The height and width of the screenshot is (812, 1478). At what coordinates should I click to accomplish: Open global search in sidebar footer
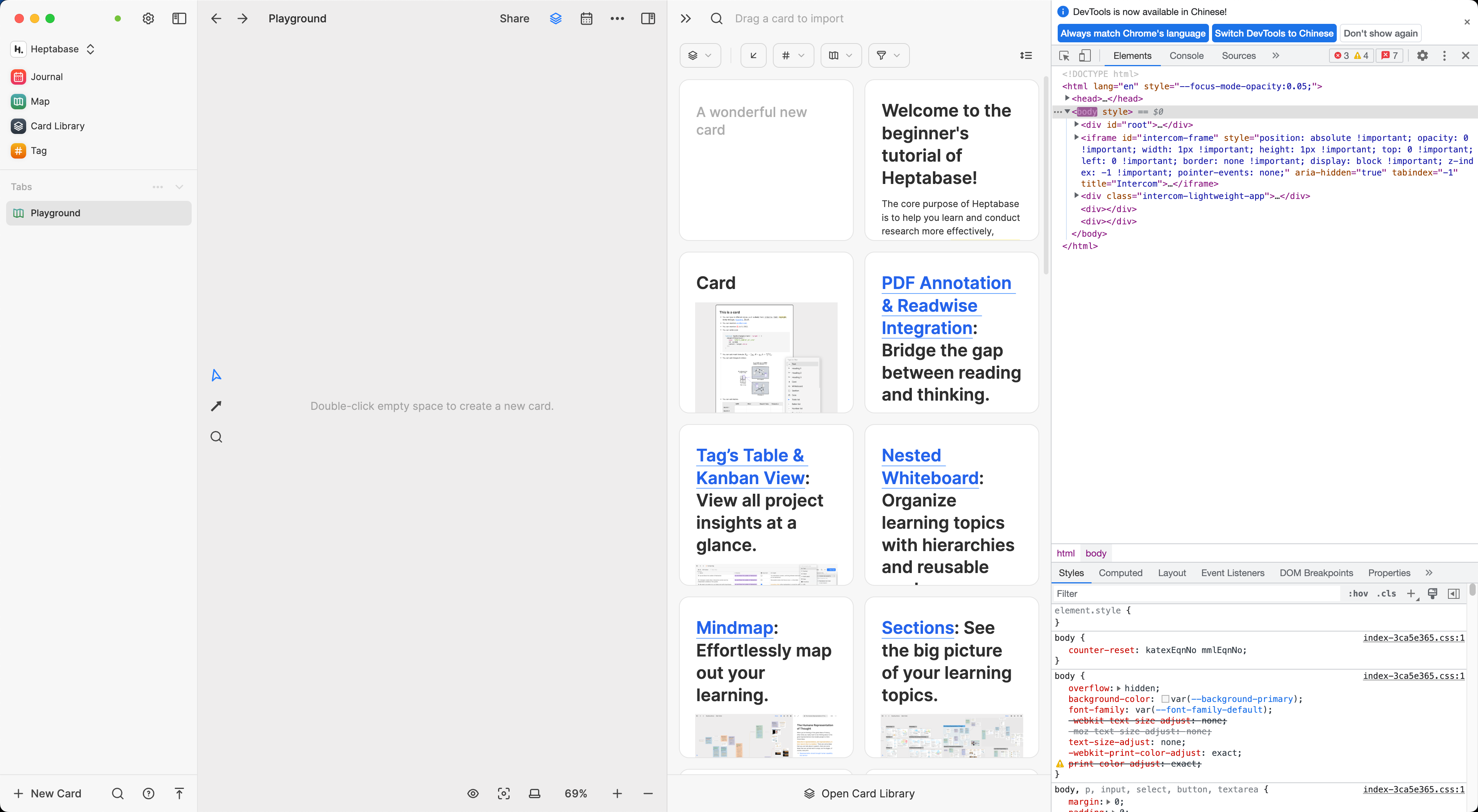click(x=118, y=794)
